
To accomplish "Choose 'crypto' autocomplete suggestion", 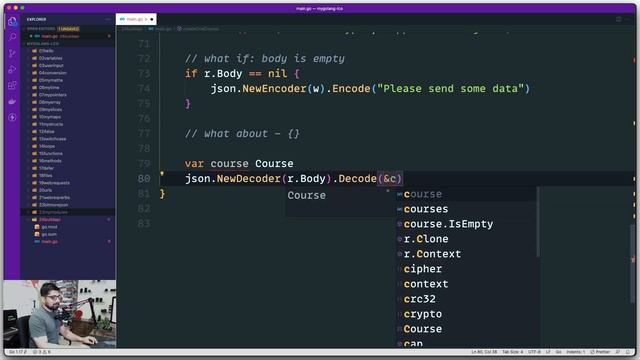I will (x=467, y=314).
